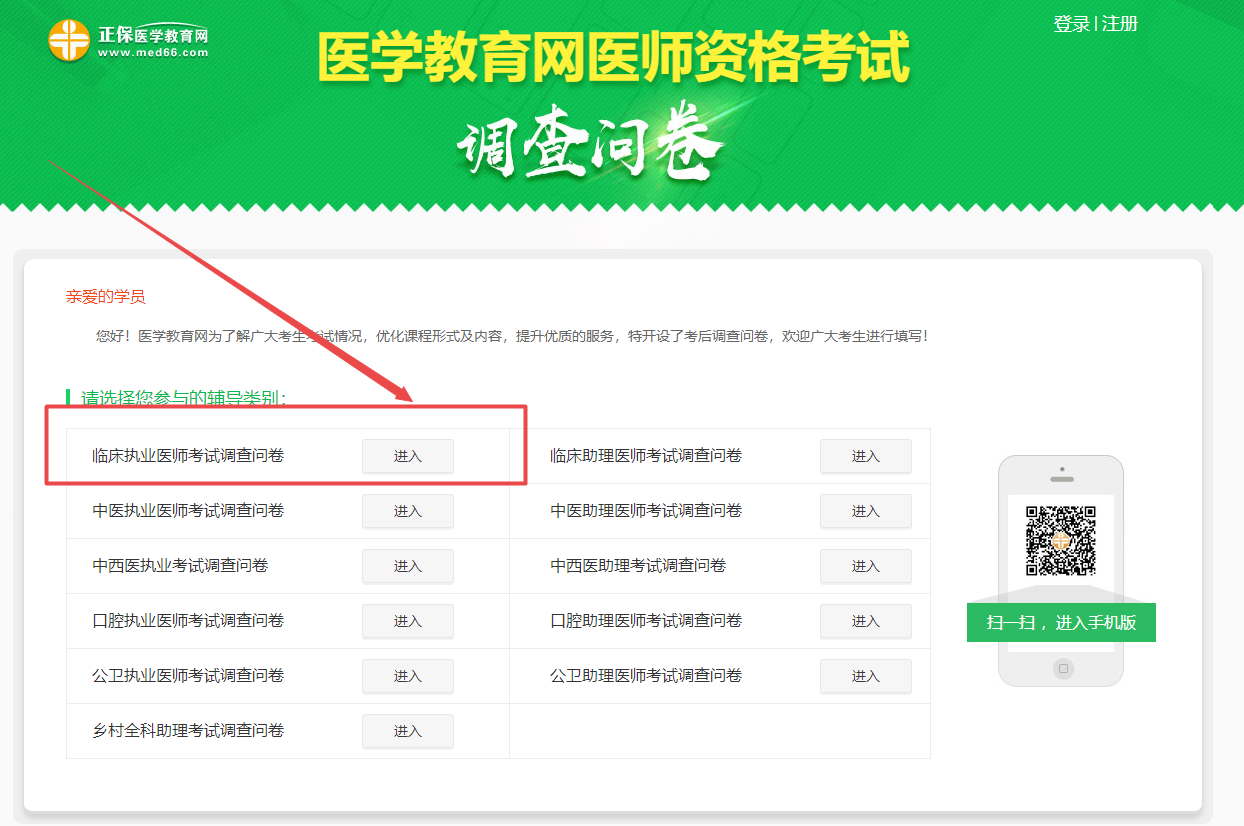
Task: Enter 临床执业医师考试调查问卷 survey
Action: [x=407, y=456]
